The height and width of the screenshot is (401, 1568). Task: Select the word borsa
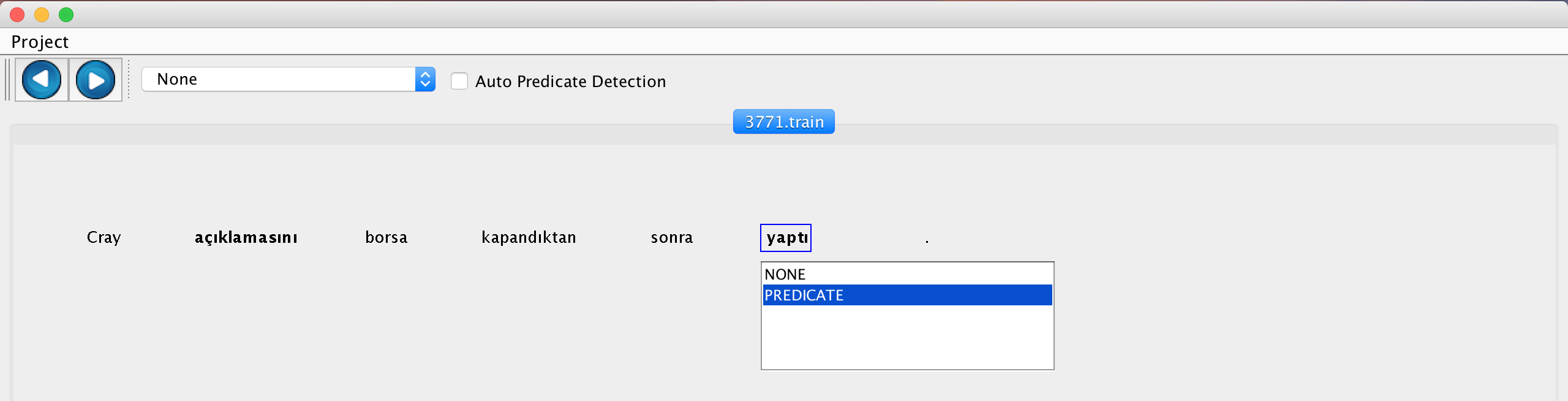coord(386,237)
